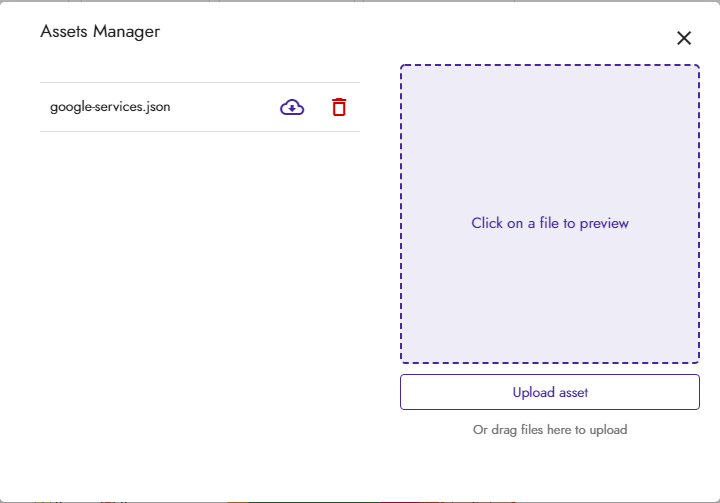The image size is (720, 503).
Task: Click the Upload asset button
Action: pyautogui.click(x=550, y=392)
